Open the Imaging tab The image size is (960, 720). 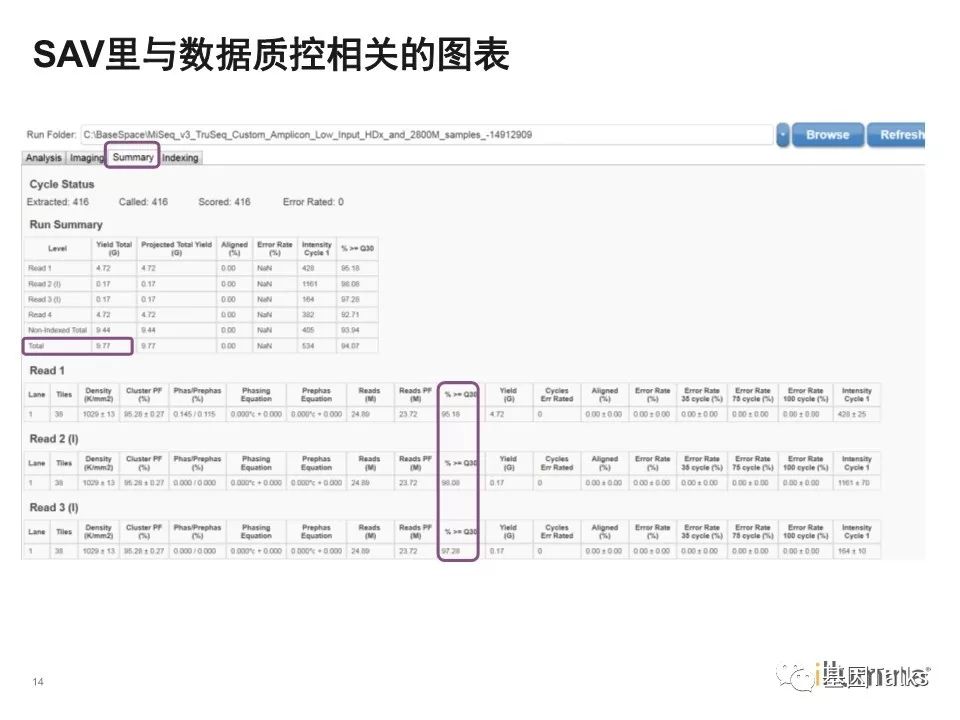coord(87,158)
